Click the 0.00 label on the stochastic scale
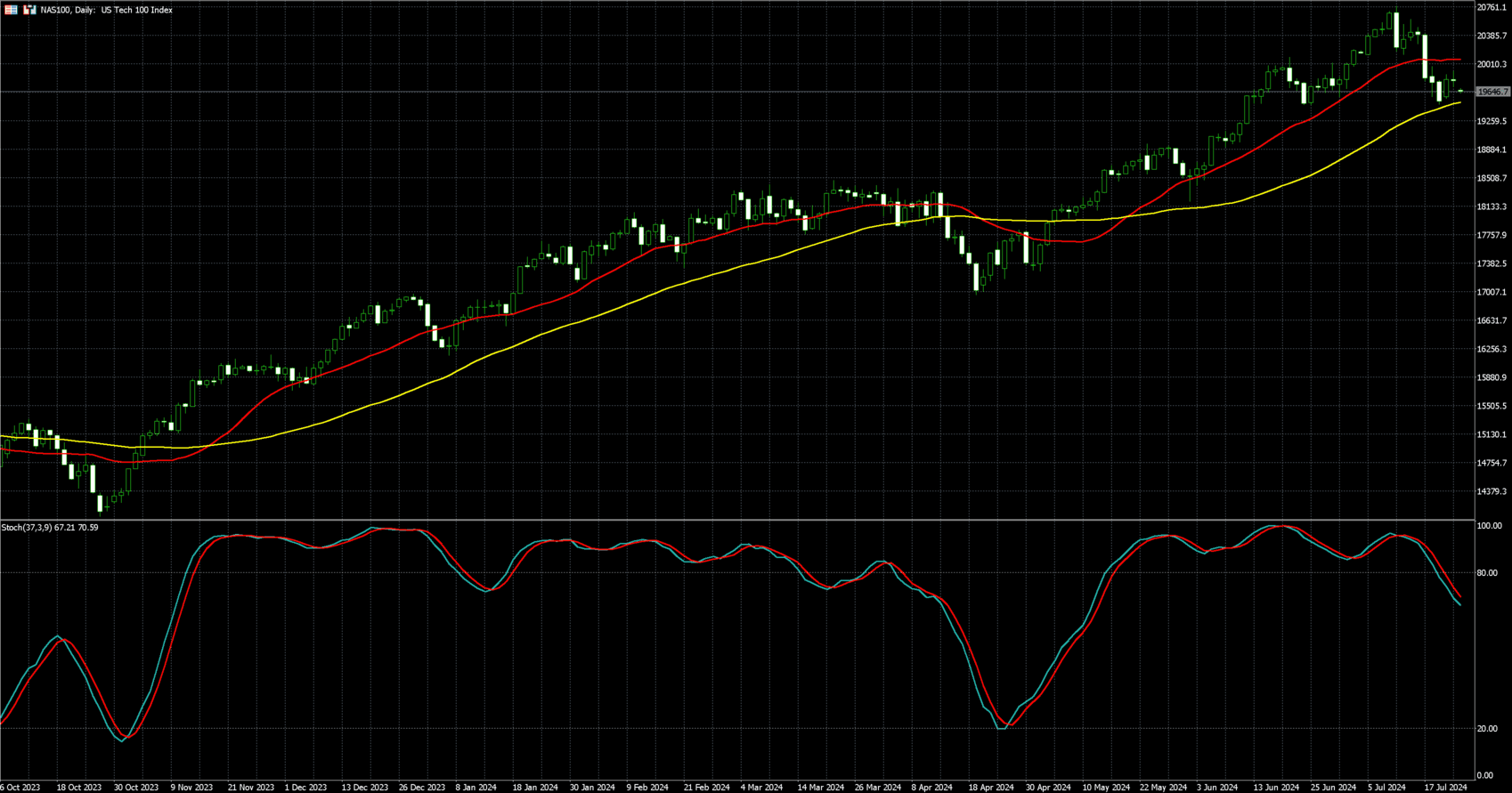This screenshot has height=793, width=1512. (x=1484, y=775)
